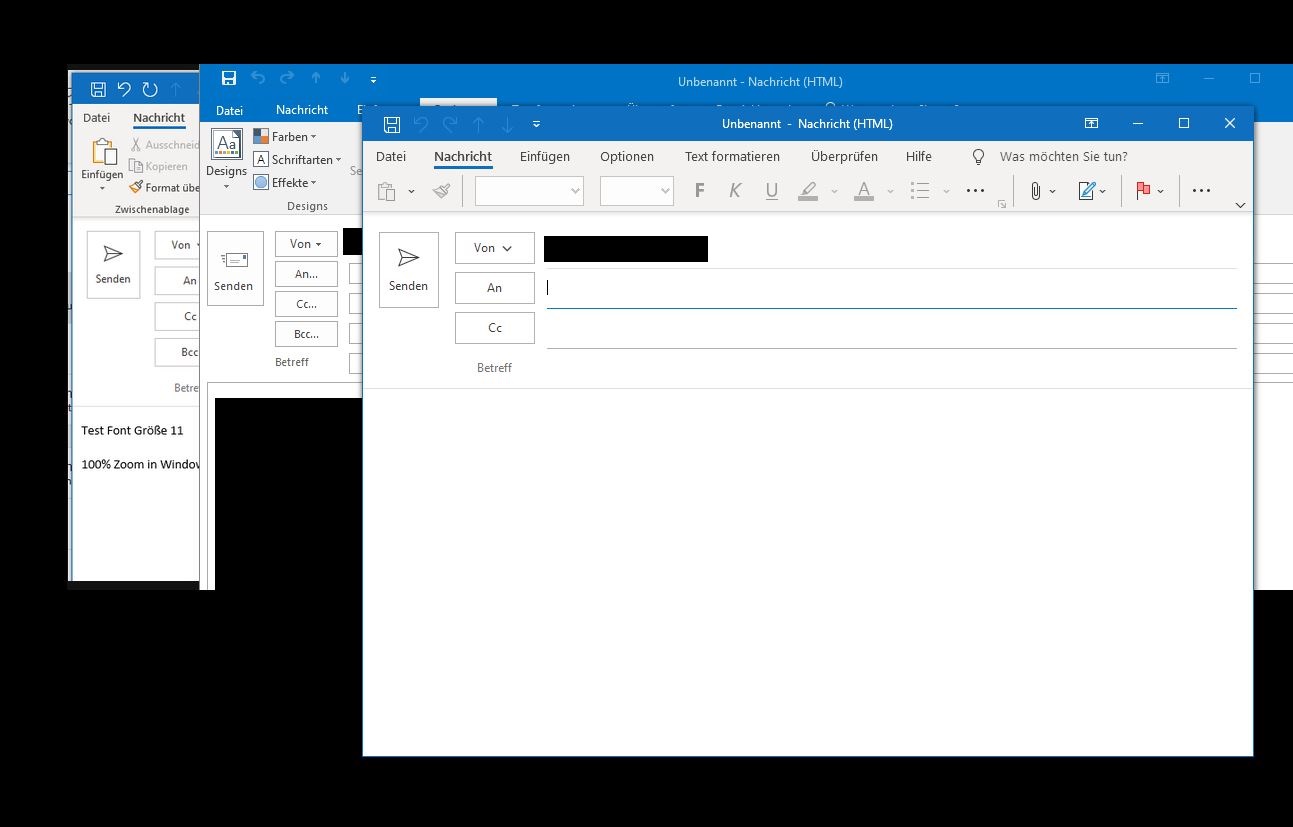
Task: Expand the ribbon display chevron at the right edge
Action: click(x=1240, y=205)
